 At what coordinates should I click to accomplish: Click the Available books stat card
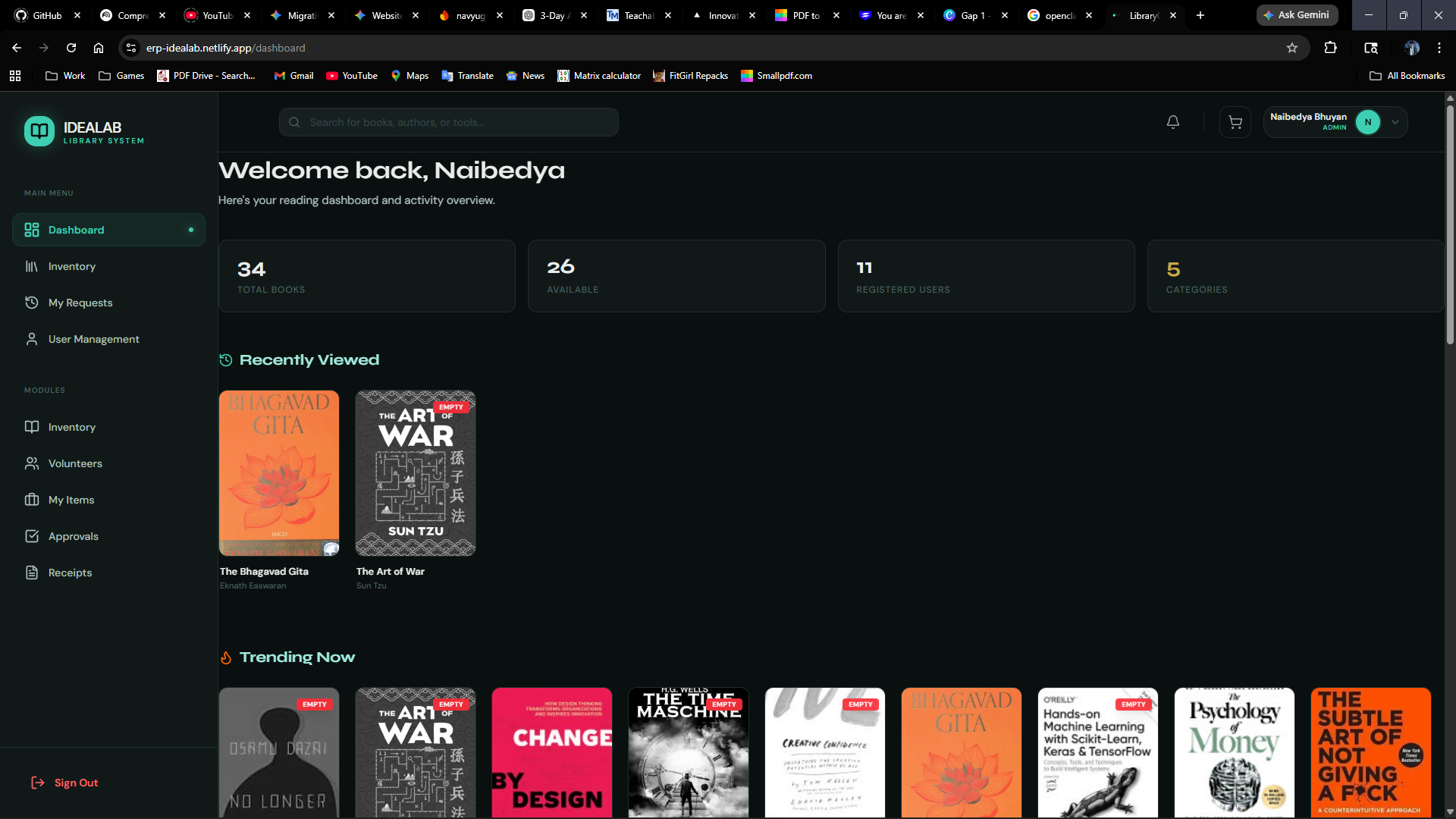coord(676,276)
